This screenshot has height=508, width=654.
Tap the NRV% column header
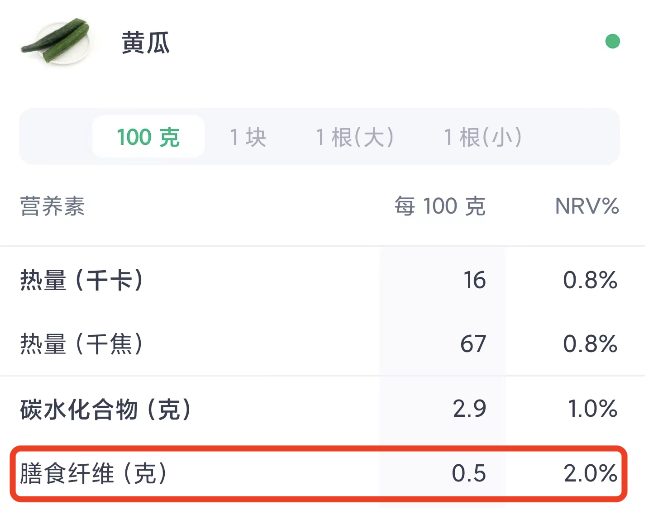[x=587, y=206]
